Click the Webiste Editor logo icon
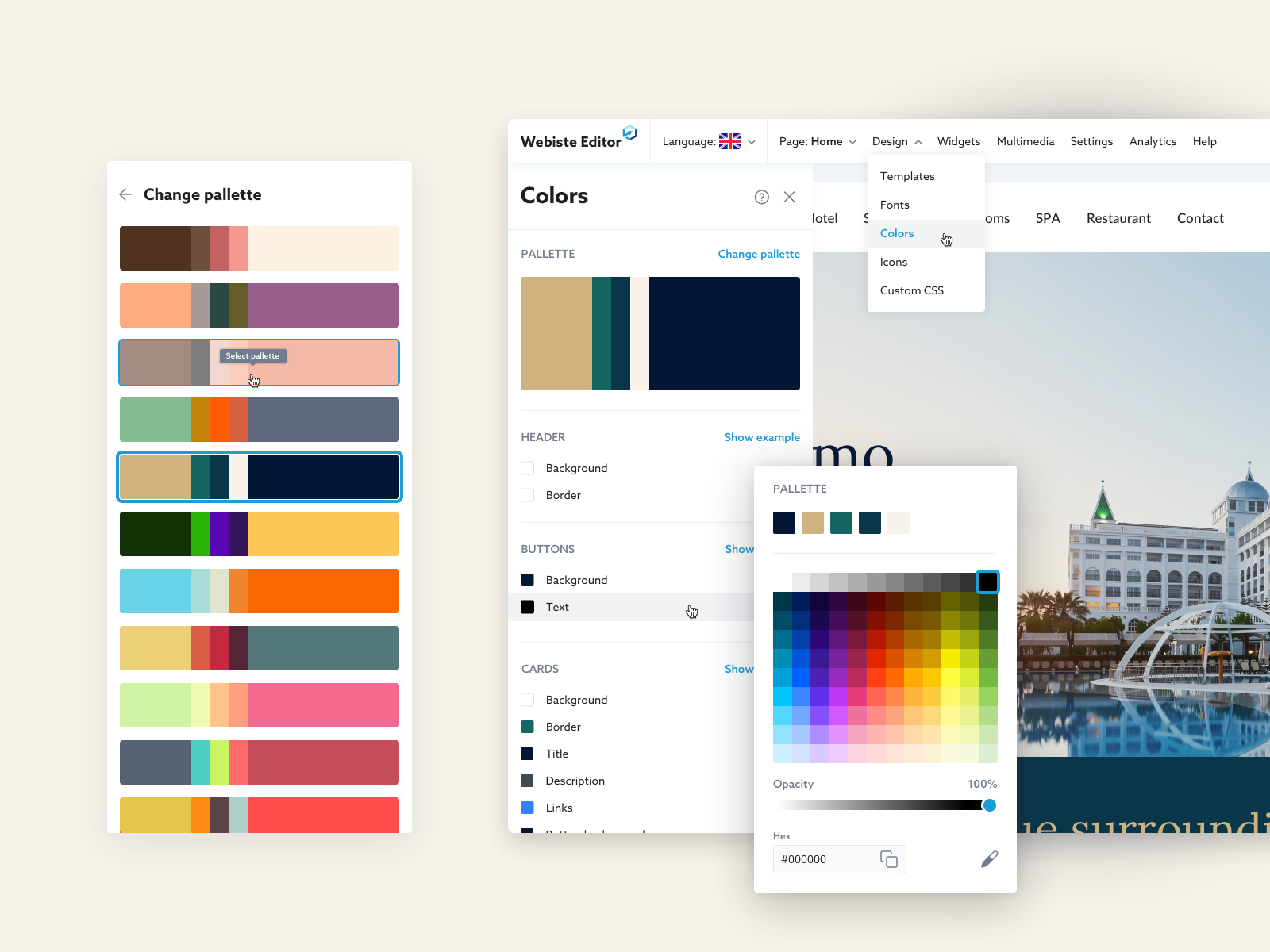Screen dimensions: 1270x952 (629, 133)
